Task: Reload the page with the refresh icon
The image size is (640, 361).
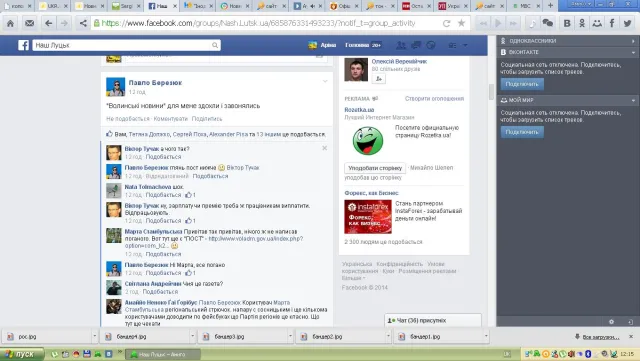Action: pyautogui.click(x=447, y=23)
